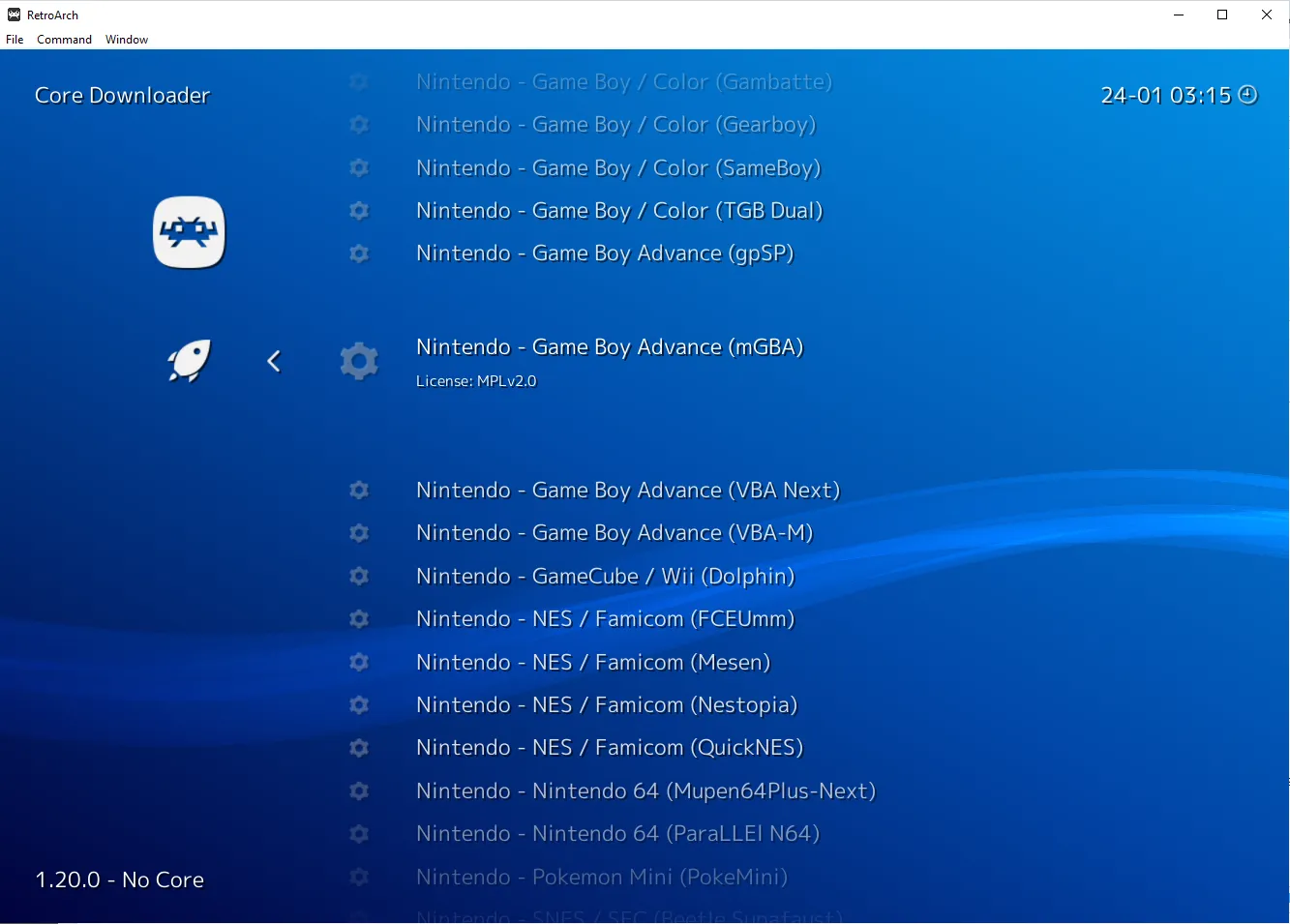Click the gear icon beside Mesen core
The width and height of the screenshot is (1290, 924).
(x=359, y=662)
